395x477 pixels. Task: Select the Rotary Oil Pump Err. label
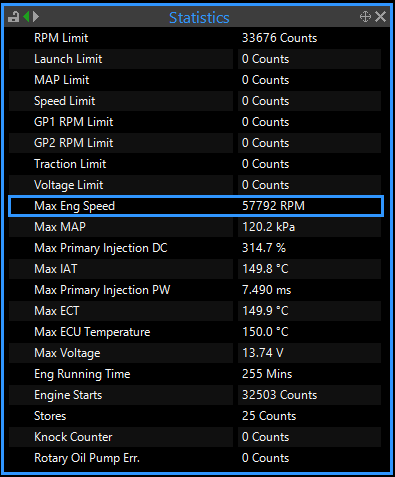[x=87, y=458]
